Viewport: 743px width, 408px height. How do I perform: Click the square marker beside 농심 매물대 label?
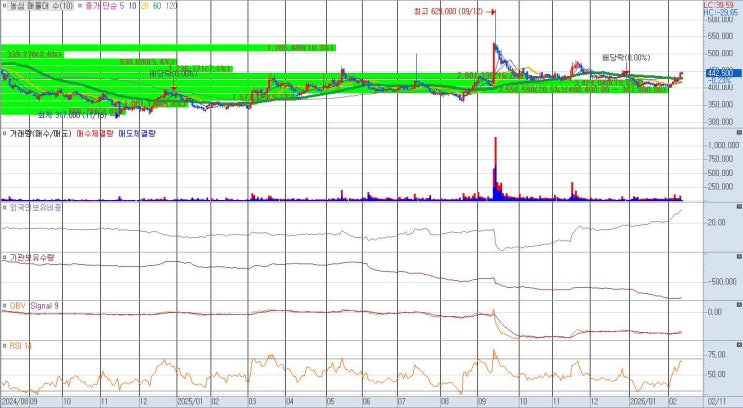[4, 6]
